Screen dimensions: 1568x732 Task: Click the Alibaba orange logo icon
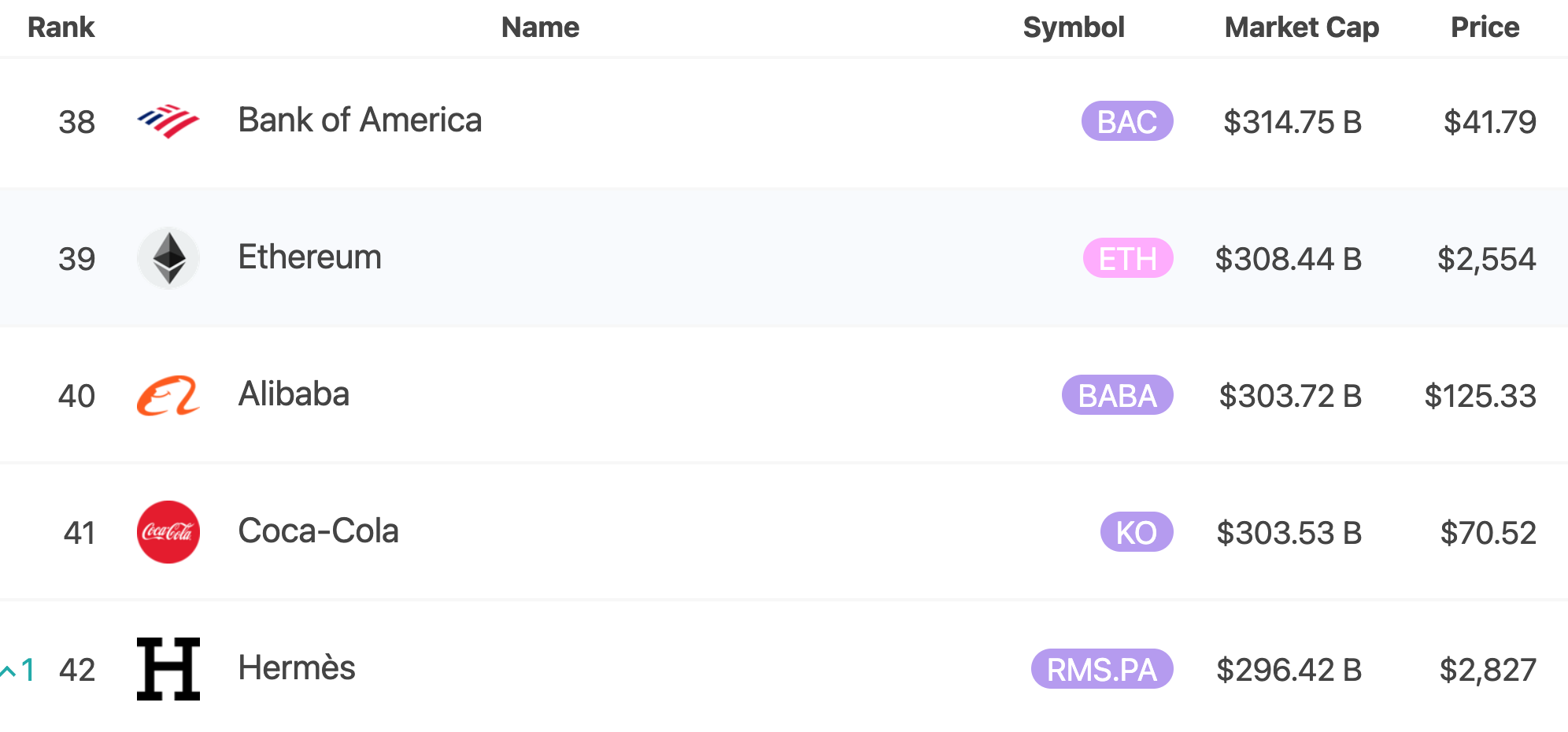click(168, 395)
